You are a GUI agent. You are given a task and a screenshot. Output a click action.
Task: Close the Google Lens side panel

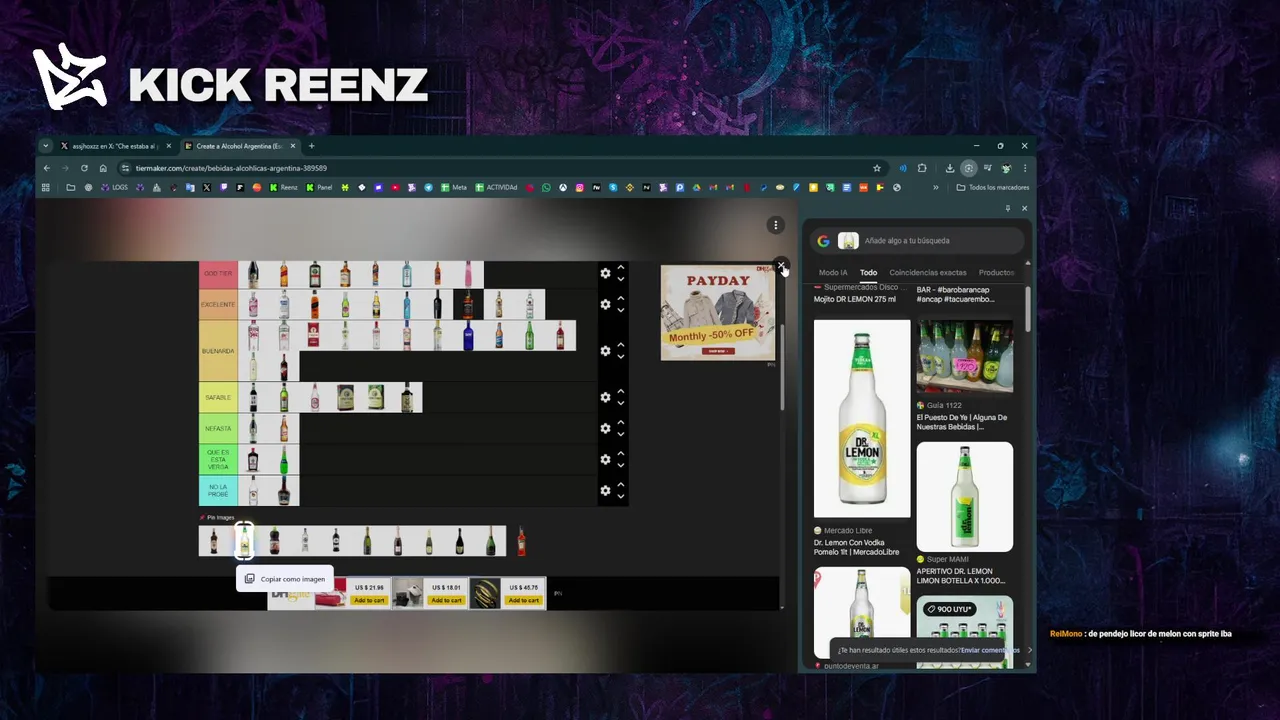[1024, 209]
